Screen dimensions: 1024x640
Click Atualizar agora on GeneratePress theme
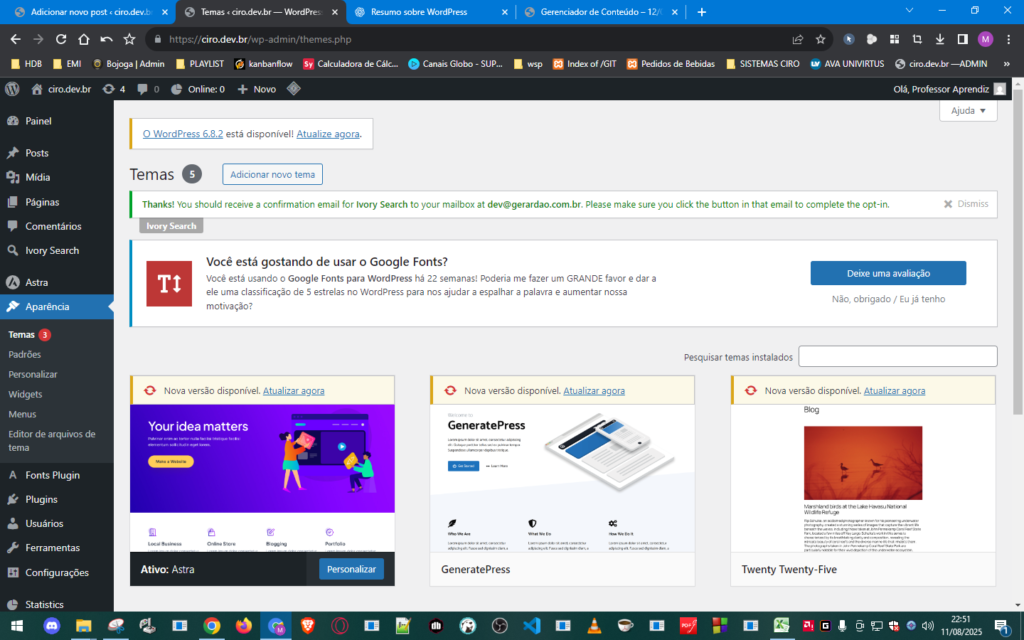[x=594, y=391]
